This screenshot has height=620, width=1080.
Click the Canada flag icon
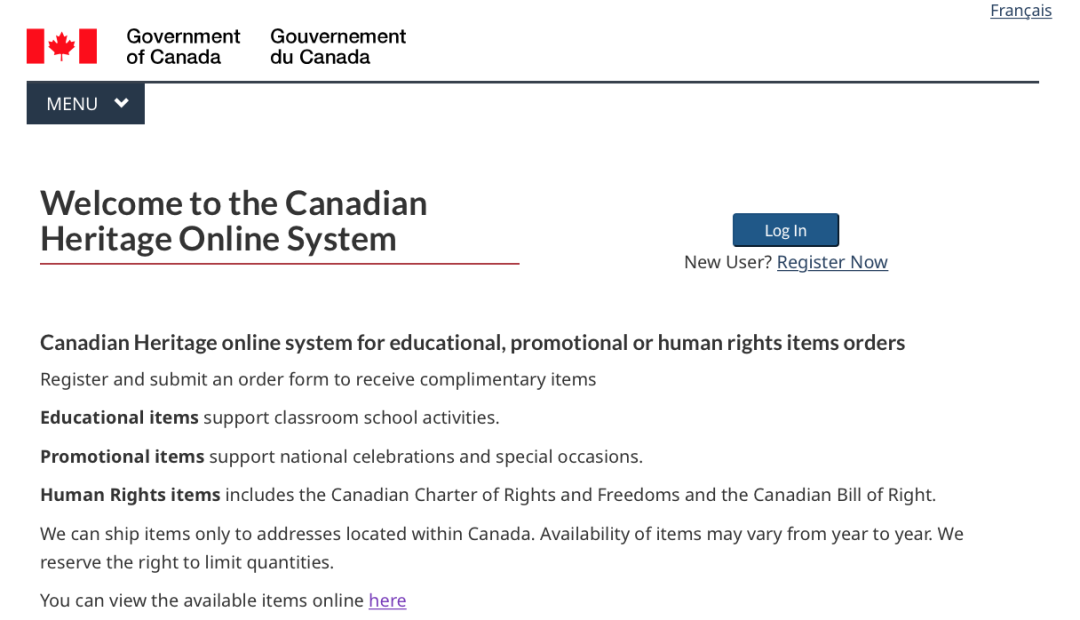tap(62, 46)
